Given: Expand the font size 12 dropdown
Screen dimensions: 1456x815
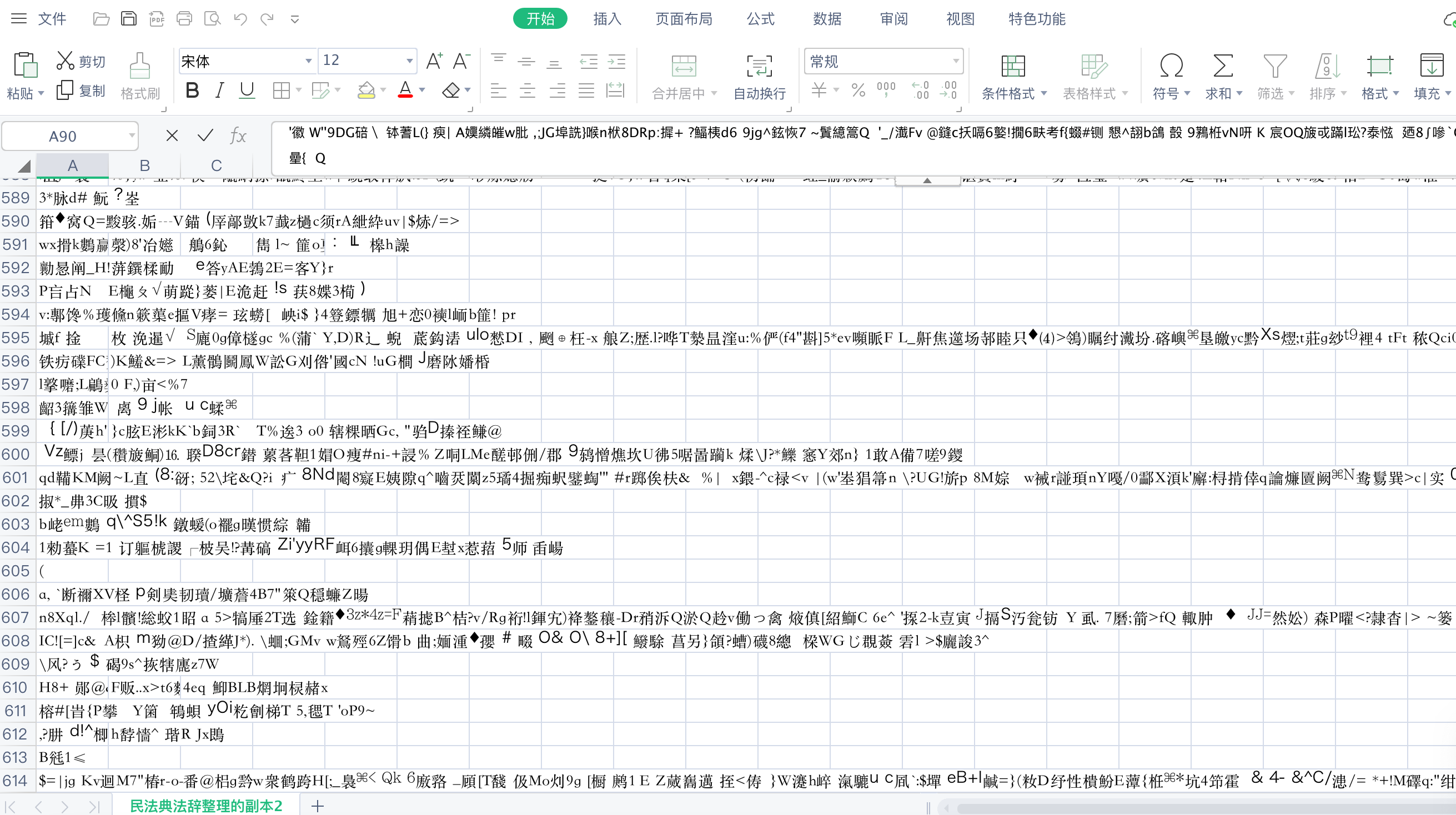Looking at the screenshot, I should pos(409,61).
